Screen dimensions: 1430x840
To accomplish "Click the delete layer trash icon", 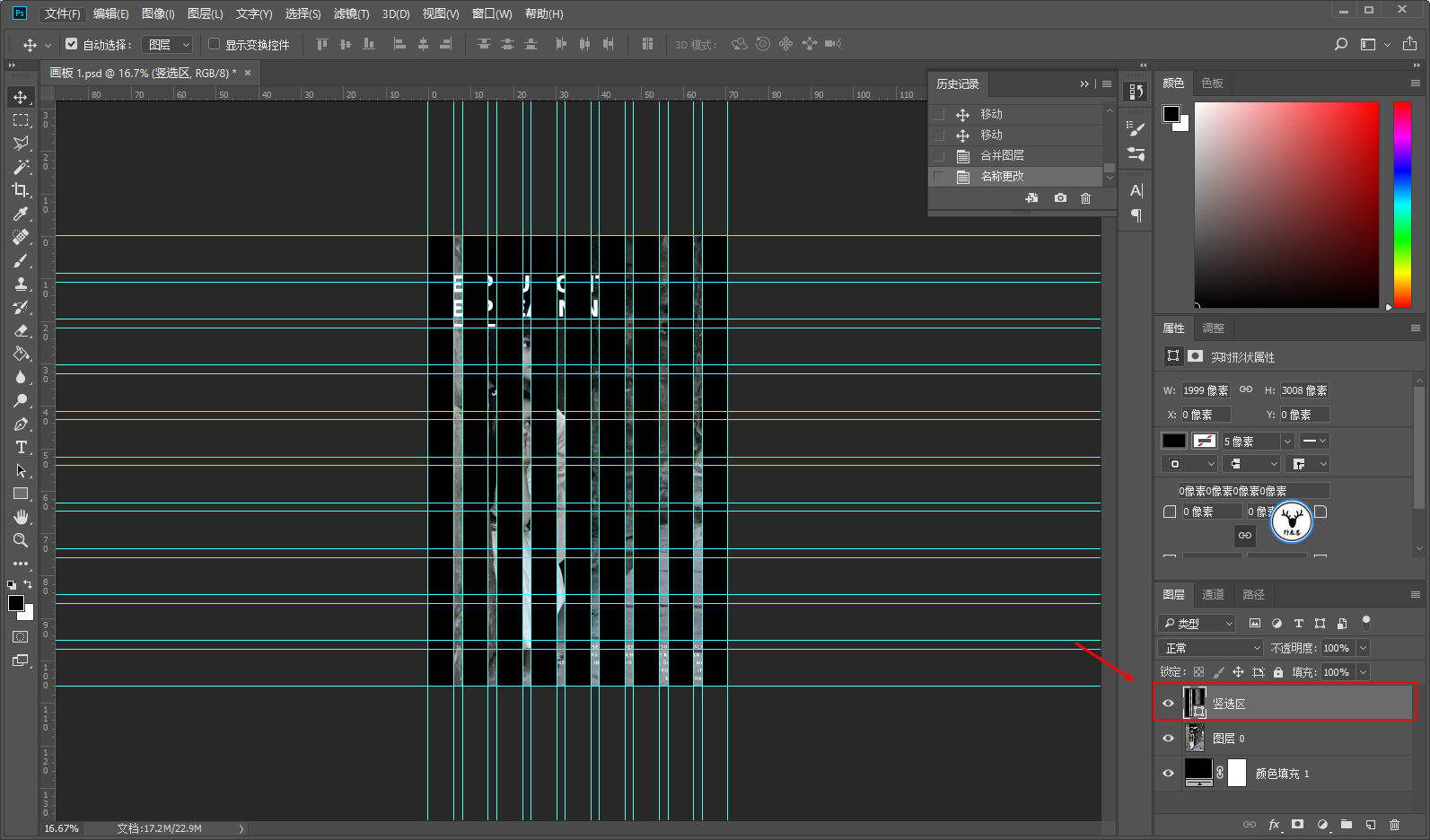I will pyautogui.click(x=1394, y=824).
